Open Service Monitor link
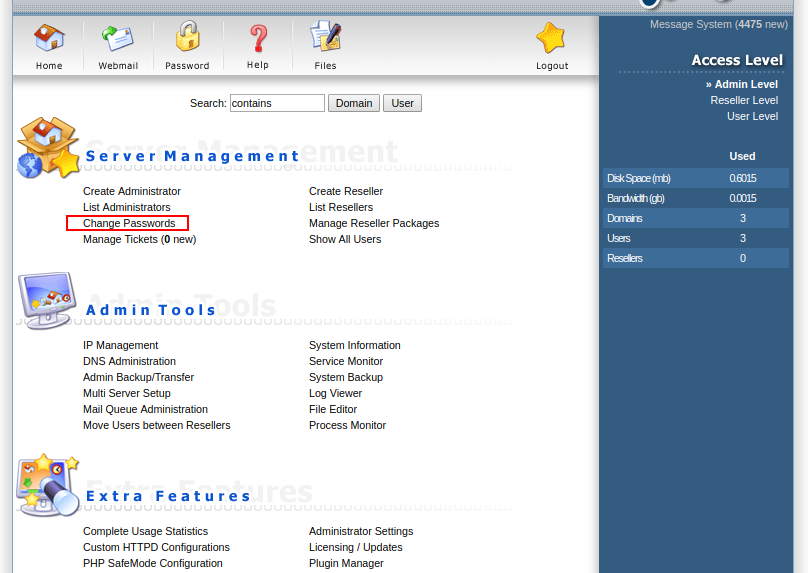The width and height of the screenshot is (808, 573). [x=346, y=361]
